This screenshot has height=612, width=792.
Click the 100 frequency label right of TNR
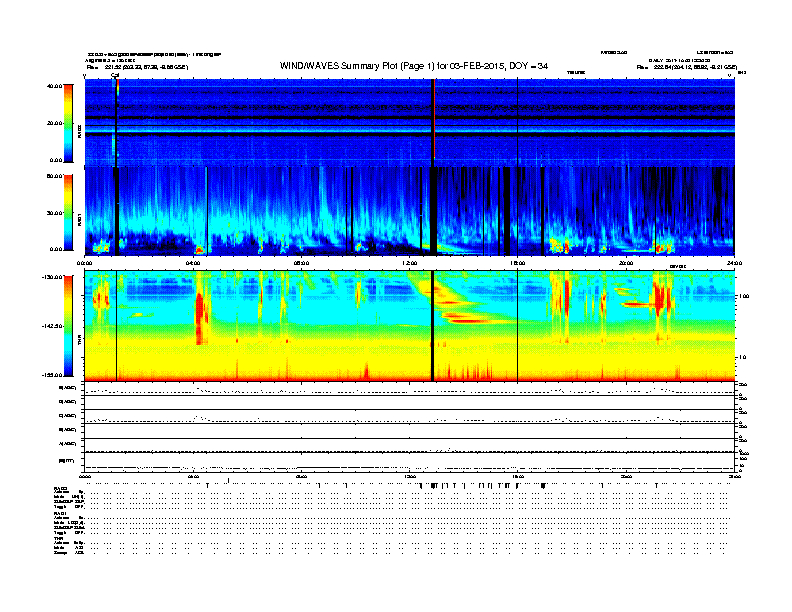[744, 296]
